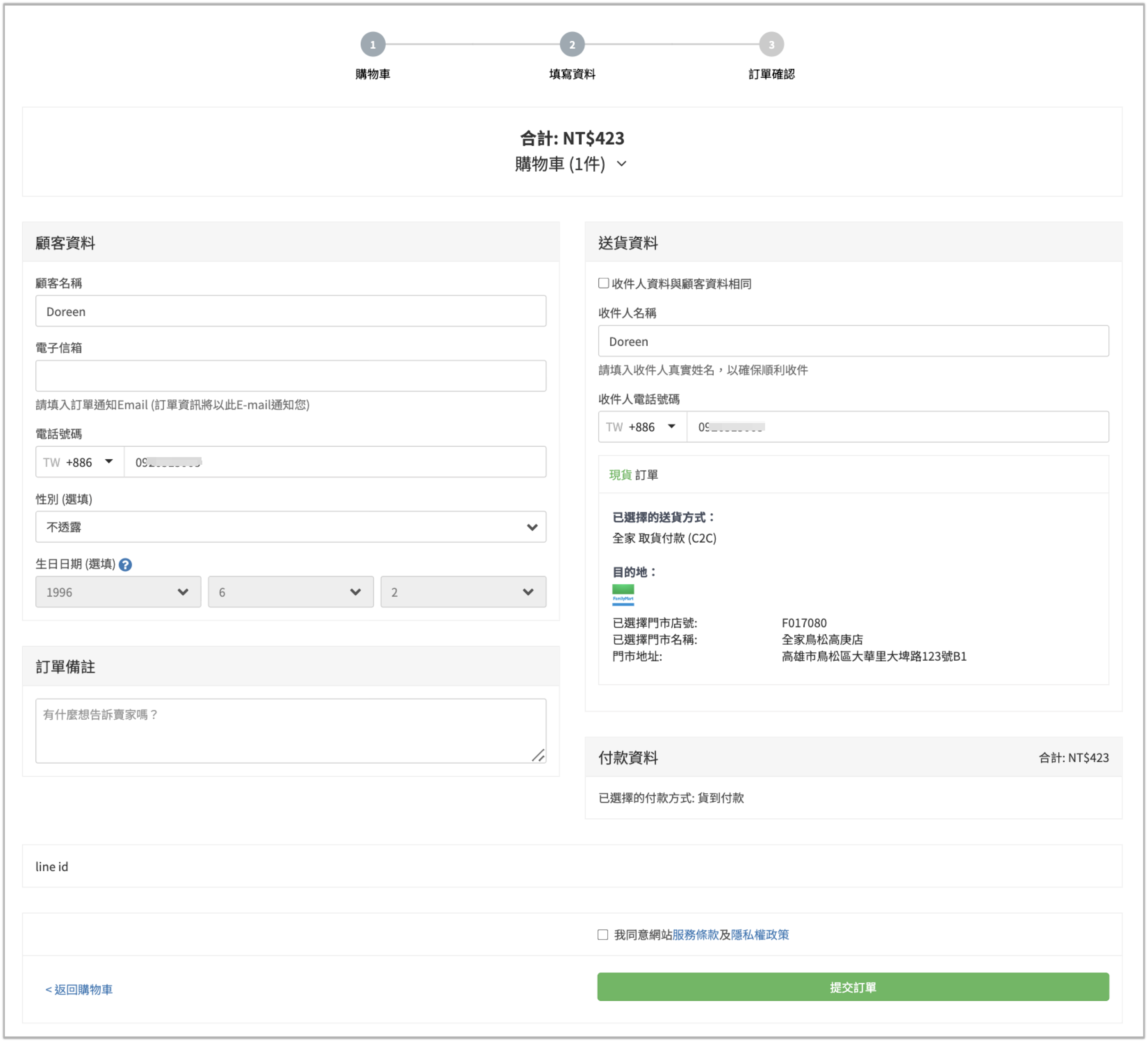Click the 收件人名稱 field containing Doreen
This screenshot has height=1042, width=1148.
coord(854,341)
